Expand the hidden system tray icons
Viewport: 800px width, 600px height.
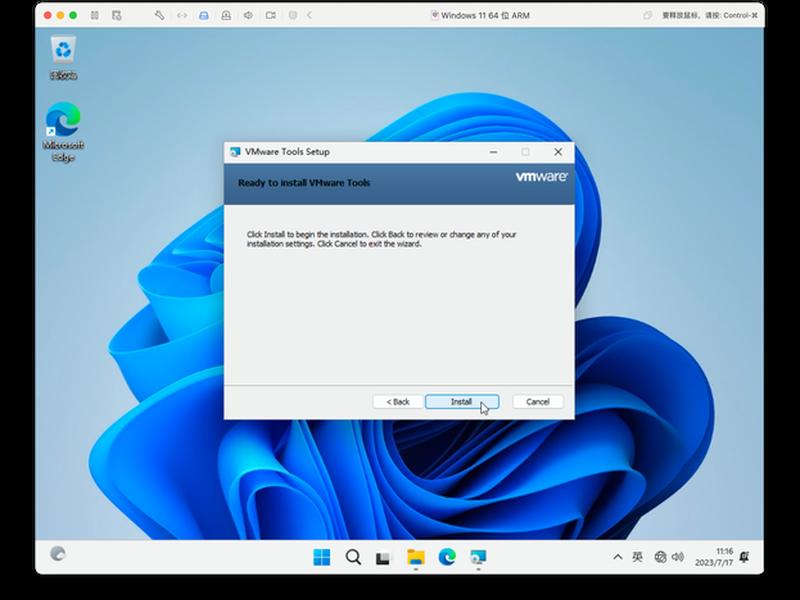[617, 557]
